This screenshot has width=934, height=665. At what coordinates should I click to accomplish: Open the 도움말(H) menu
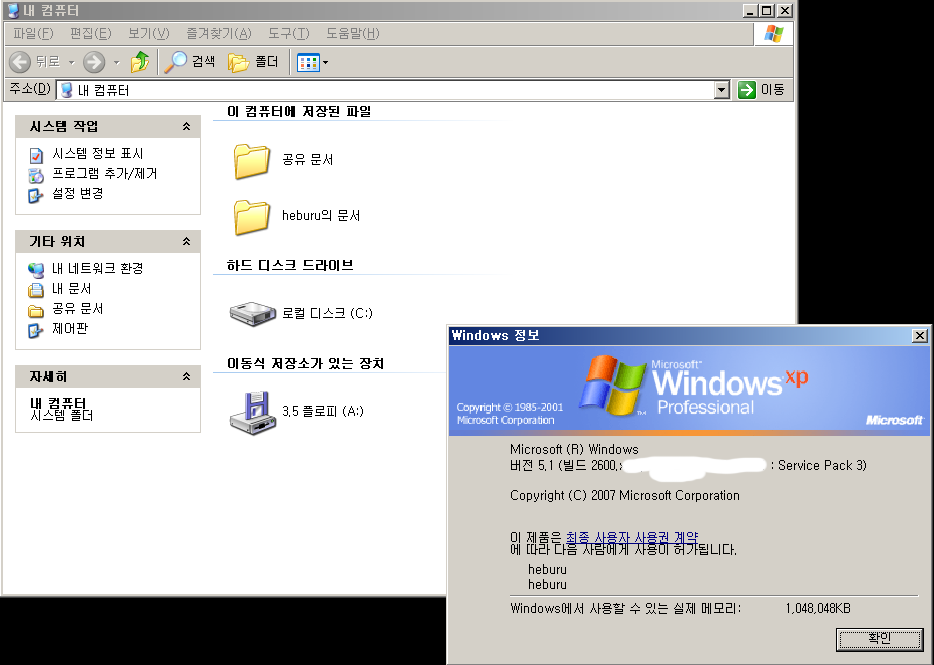point(353,34)
